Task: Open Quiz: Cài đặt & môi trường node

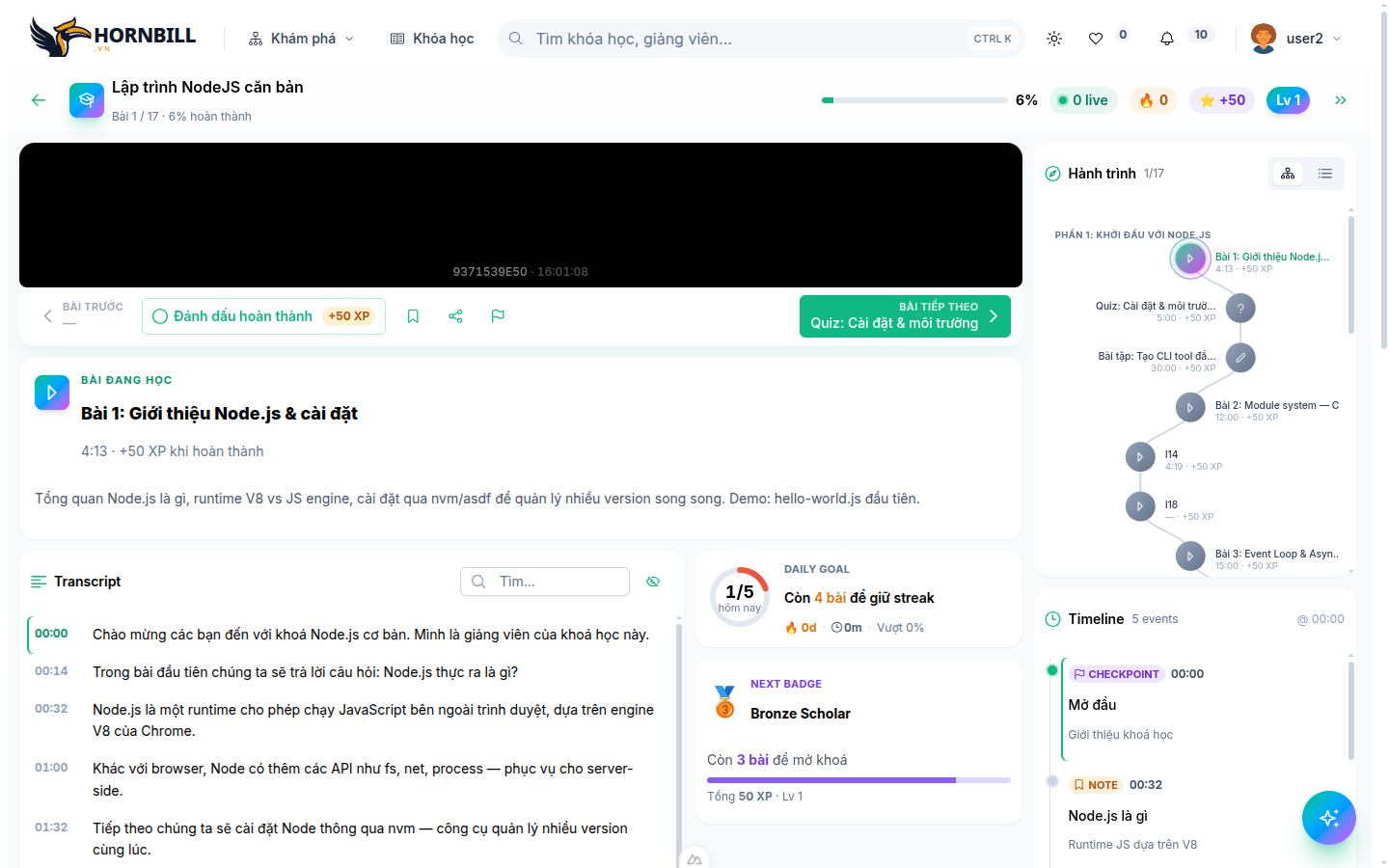Action: [x=1240, y=309]
